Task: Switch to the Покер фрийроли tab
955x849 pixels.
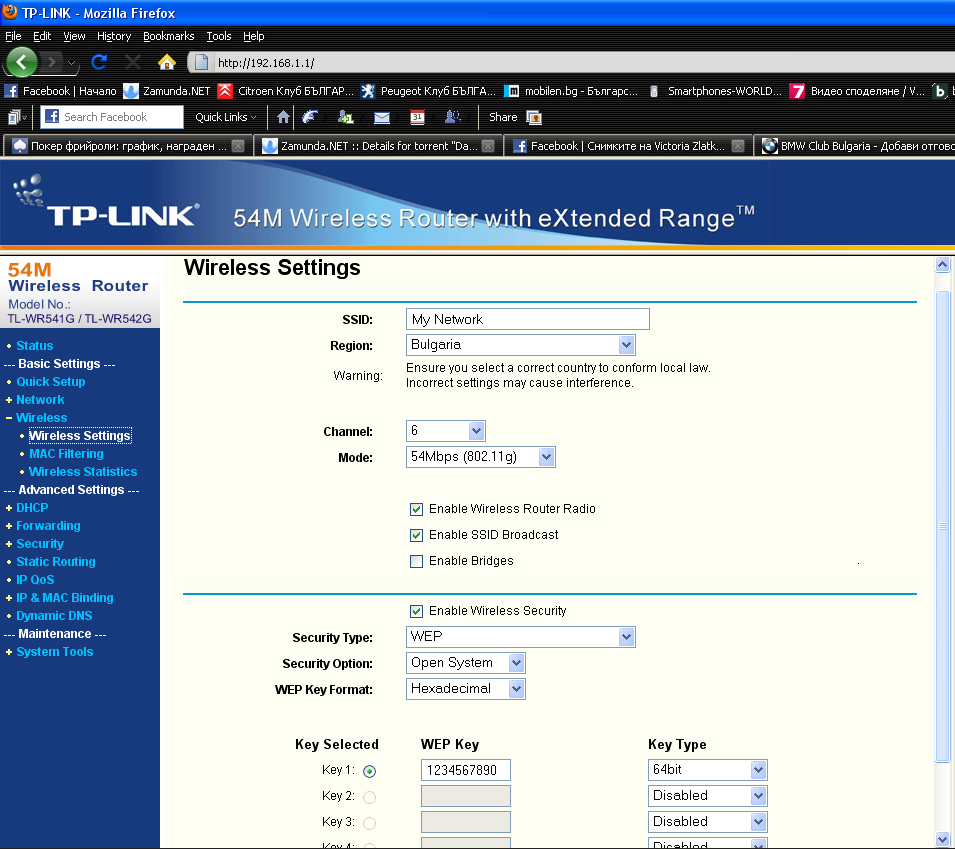Action: click(127, 146)
